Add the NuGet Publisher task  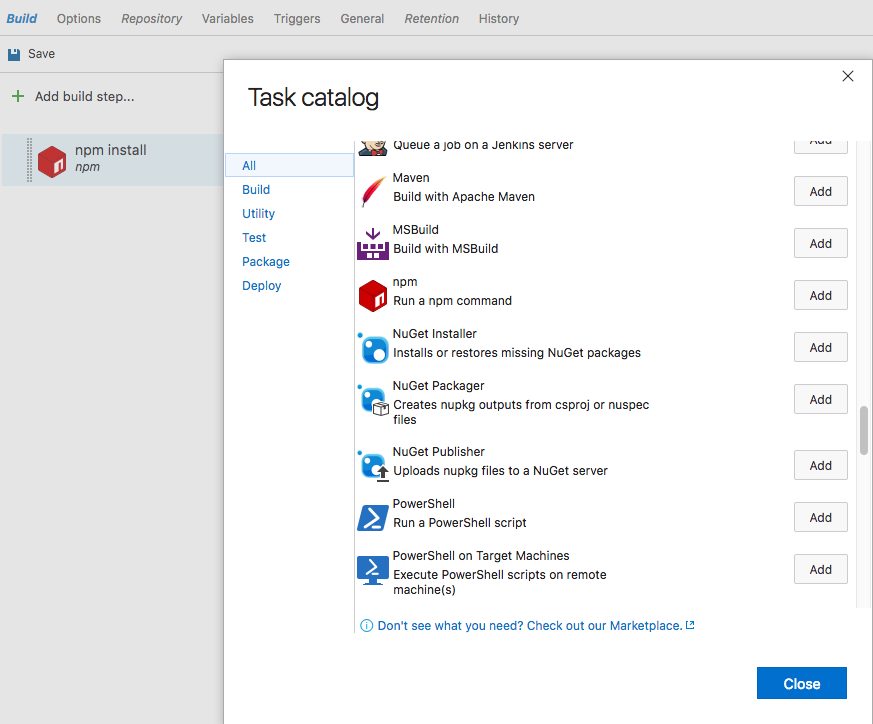click(x=821, y=465)
